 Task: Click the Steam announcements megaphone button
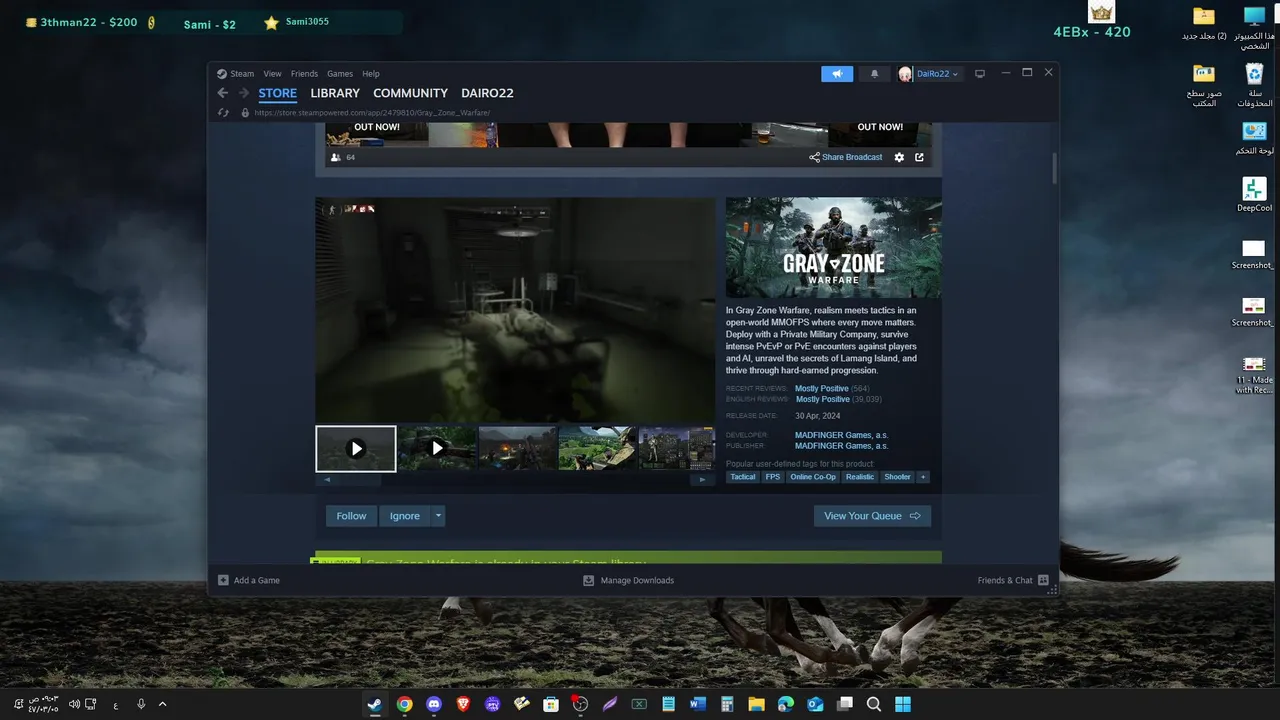coord(837,74)
